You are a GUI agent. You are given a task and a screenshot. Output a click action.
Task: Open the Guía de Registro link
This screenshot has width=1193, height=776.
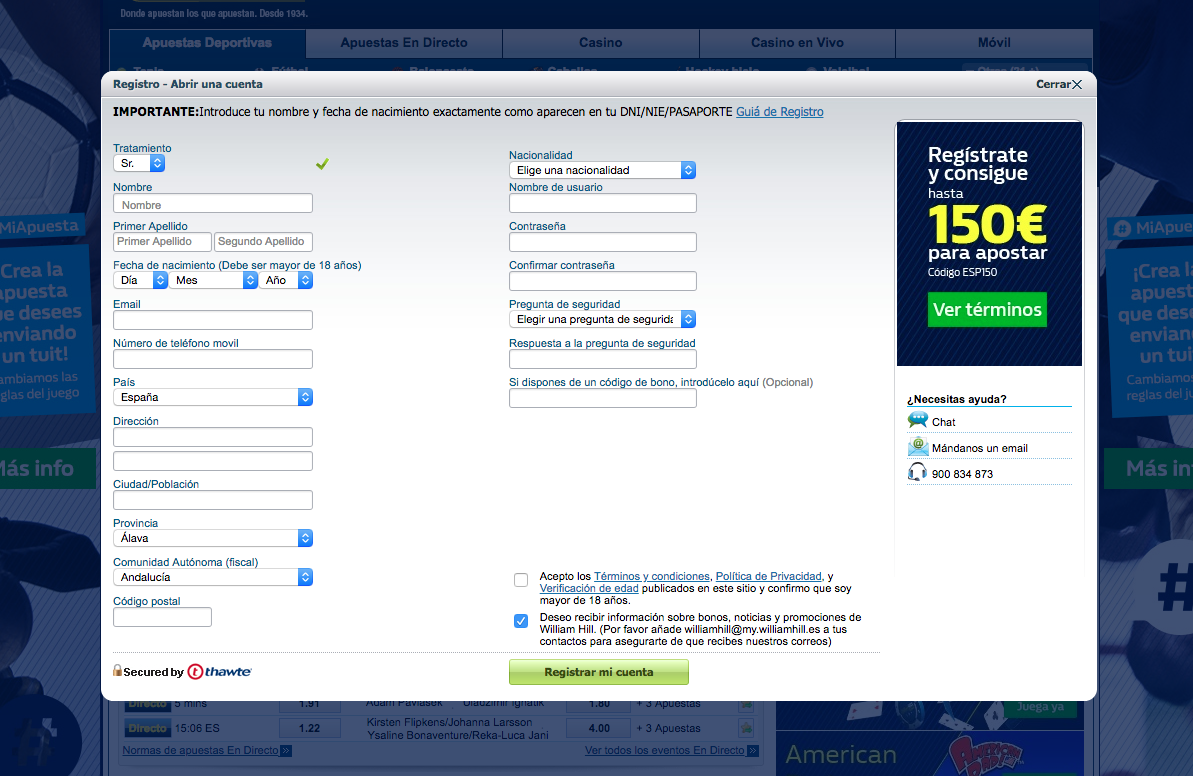point(779,112)
